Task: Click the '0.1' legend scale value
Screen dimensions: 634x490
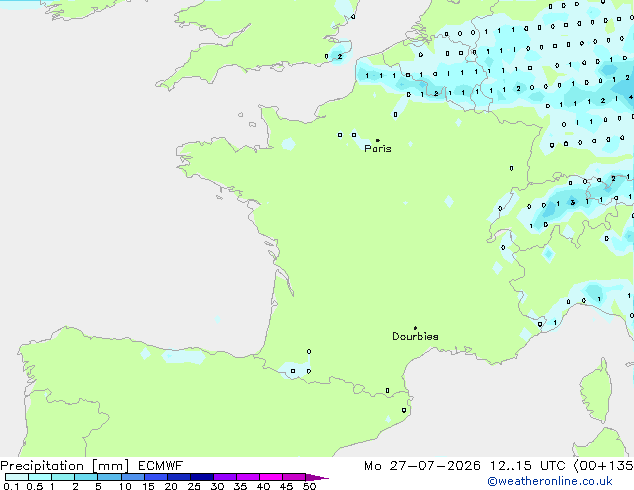Action: [11, 486]
